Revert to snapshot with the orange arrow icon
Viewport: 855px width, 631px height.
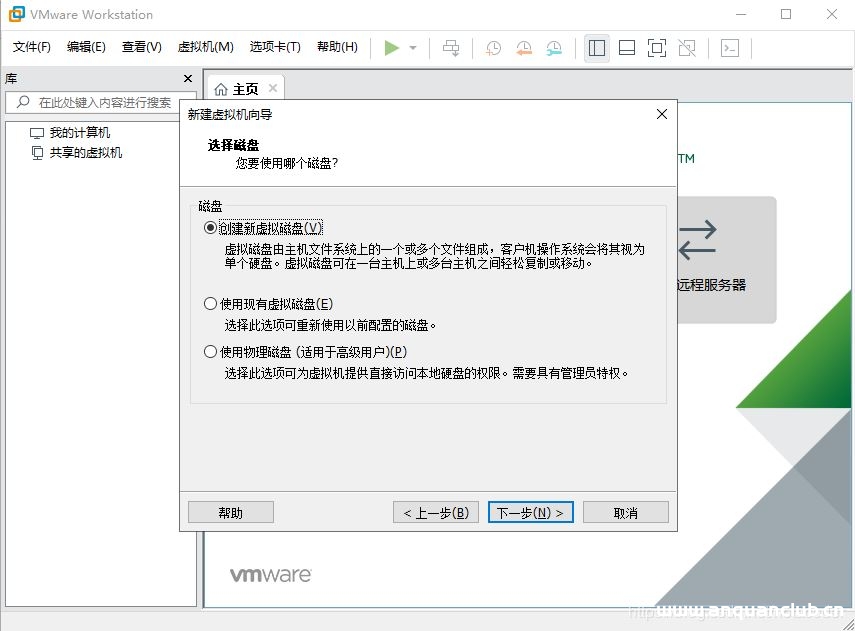[x=522, y=47]
